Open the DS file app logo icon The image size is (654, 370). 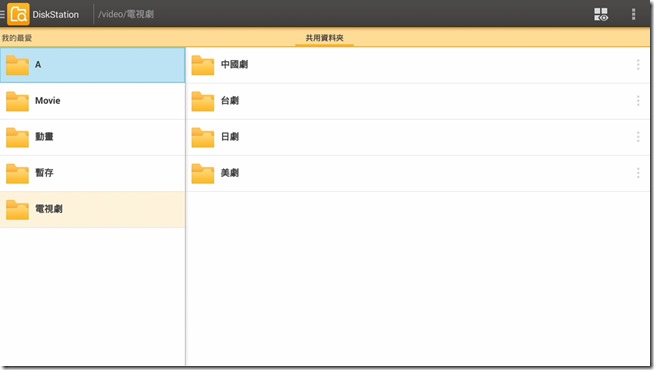pyautogui.click(x=18, y=14)
